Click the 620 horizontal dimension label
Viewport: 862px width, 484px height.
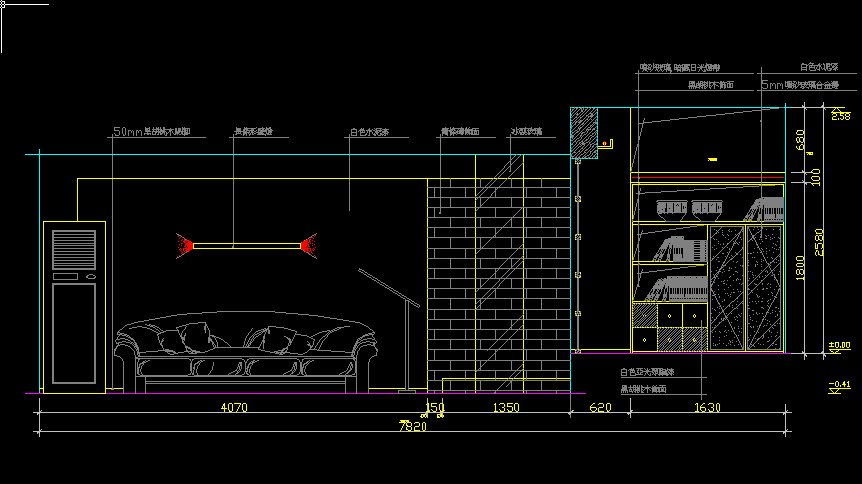click(600, 407)
